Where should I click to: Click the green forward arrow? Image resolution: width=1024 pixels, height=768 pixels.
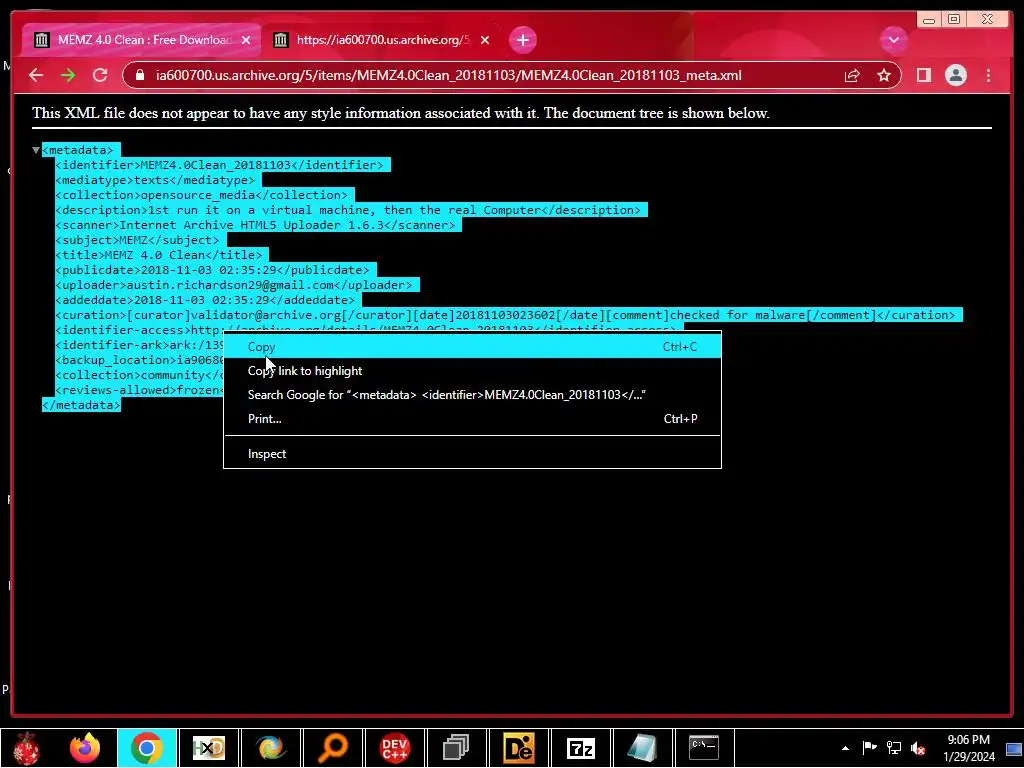click(x=68, y=75)
